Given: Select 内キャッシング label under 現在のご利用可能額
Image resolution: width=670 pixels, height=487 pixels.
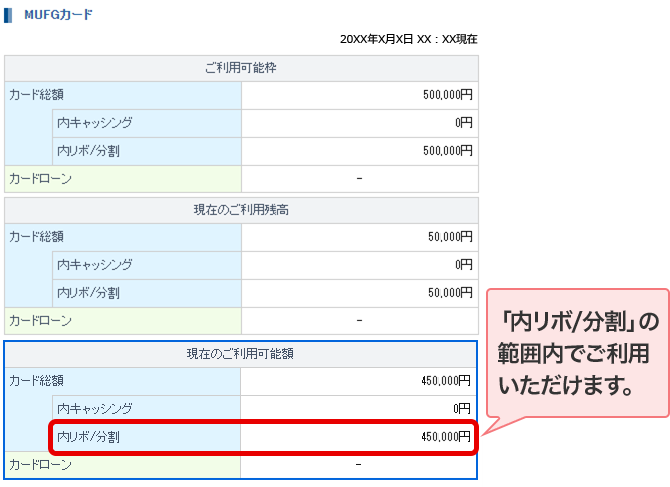Looking at the screenshot, I should tap(95, 409).
